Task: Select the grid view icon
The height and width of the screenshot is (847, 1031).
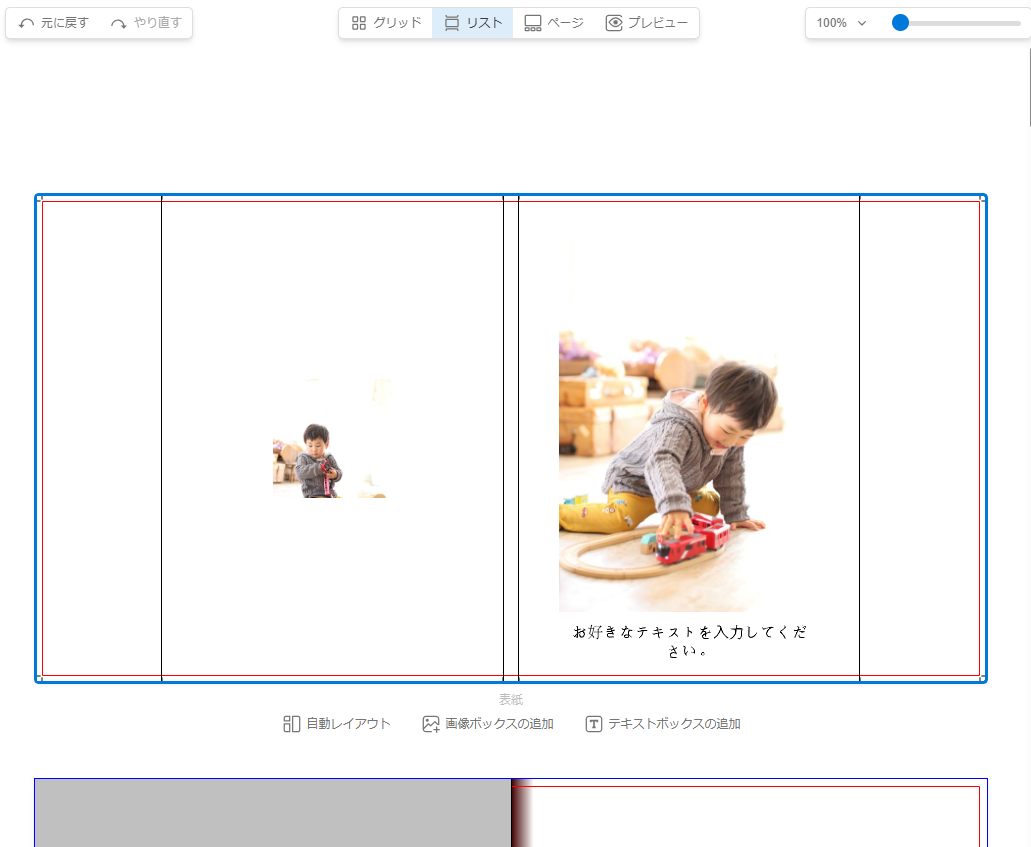Action: click(359, 23)
